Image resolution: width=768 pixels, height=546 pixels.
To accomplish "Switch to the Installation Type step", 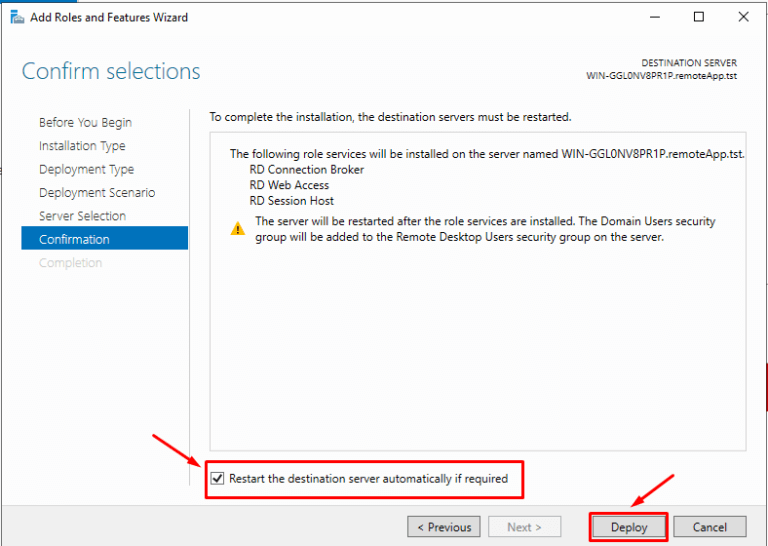I will click(x=82, y=146).
